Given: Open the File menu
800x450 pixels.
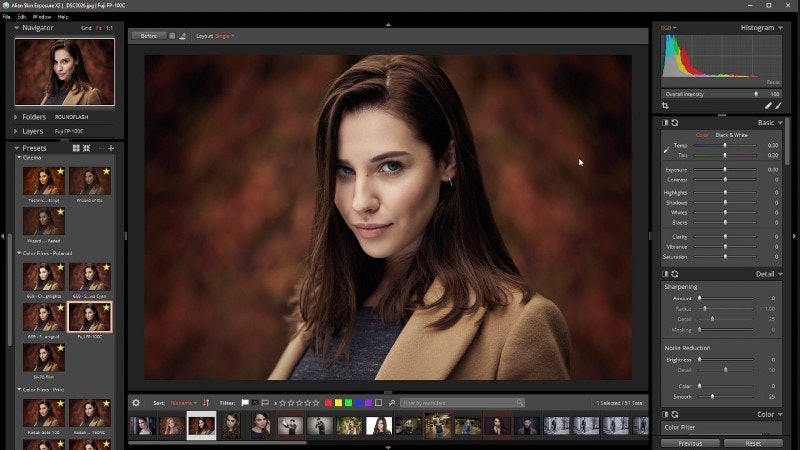Looking at the screenshot, I should click(7, 16).
